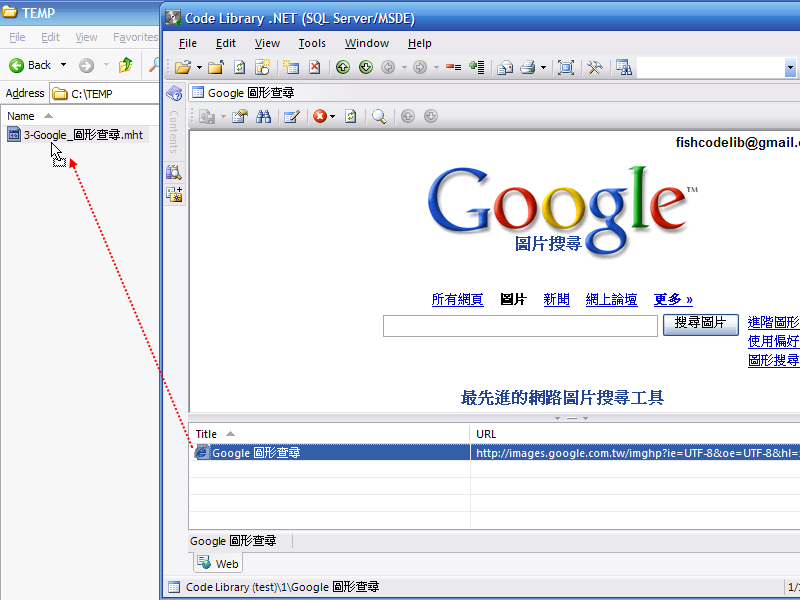Expand the grey forward arrow dropdown in main toolbar

(x=436, y=67)
